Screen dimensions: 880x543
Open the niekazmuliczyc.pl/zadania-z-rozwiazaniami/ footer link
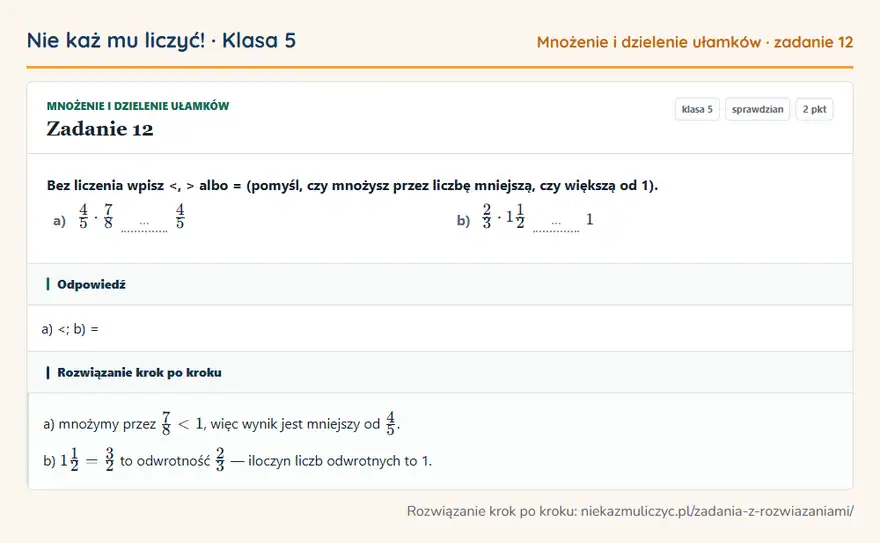point(717,511)
